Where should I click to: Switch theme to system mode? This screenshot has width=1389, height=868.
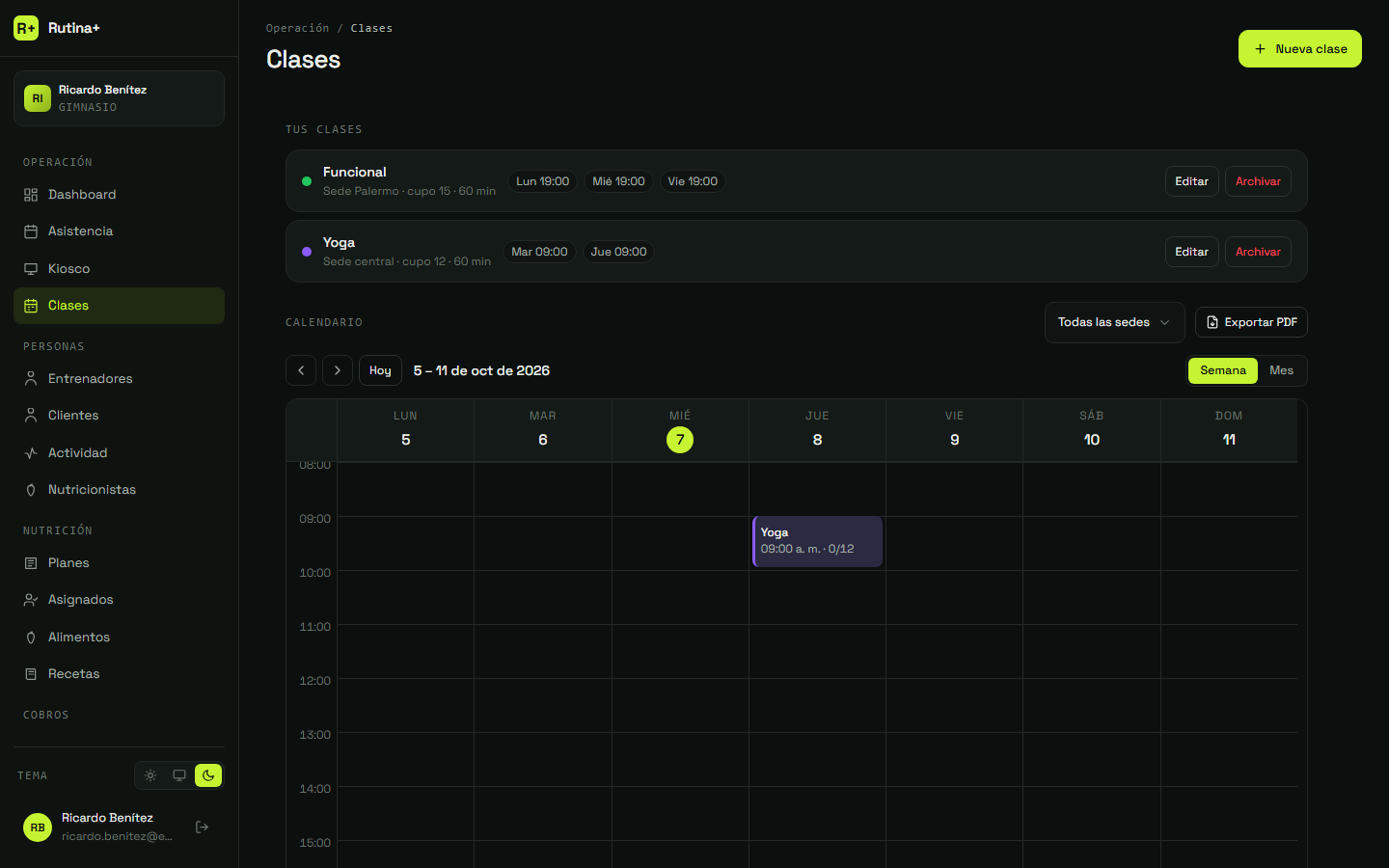179,775
